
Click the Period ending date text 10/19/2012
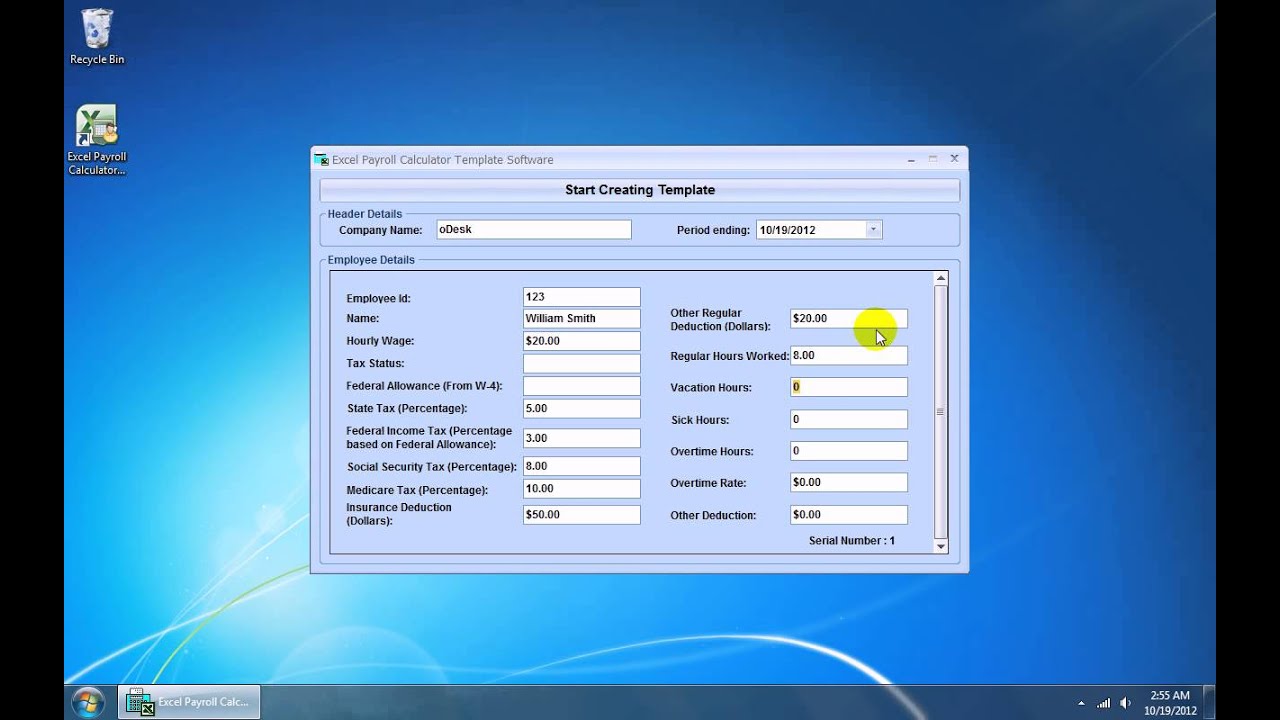pyautogui.click(x=788, y=230)
